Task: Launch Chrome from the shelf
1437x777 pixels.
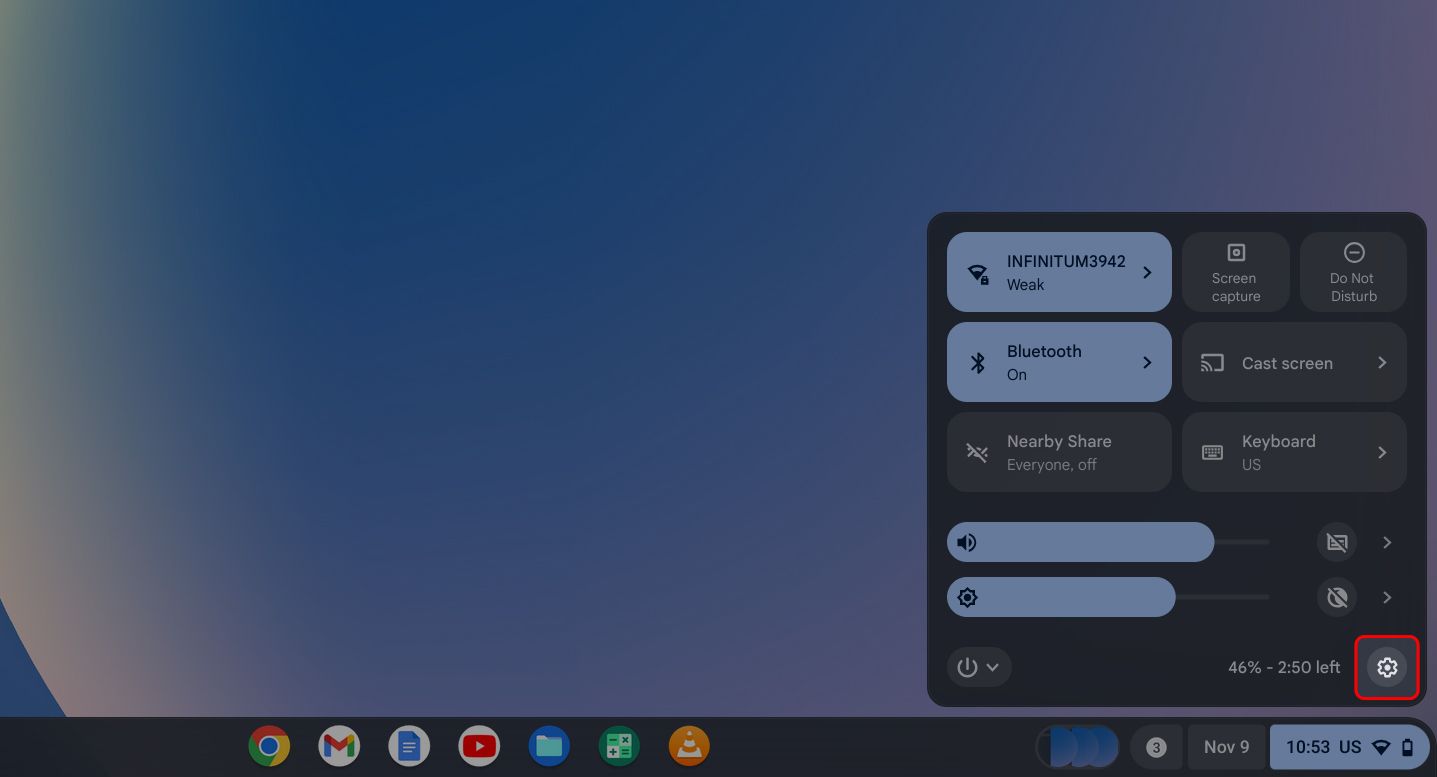Action: [x=269, y=746]
